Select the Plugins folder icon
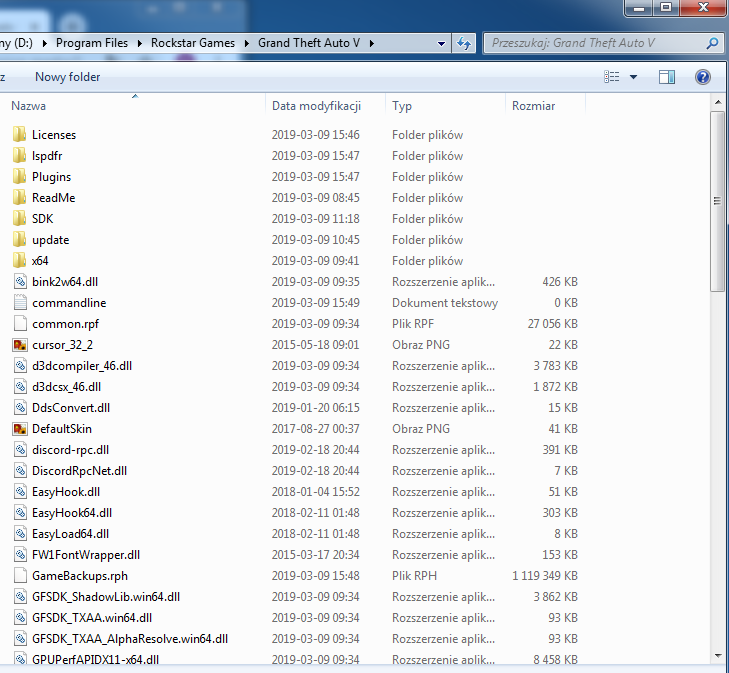 pyautogui.click(x=20, y=176)
